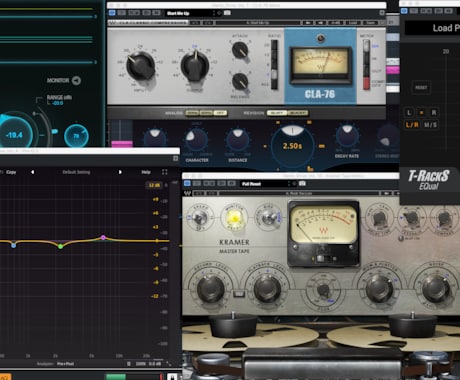
Task: Click the RANGE dB value
Action: coord(57,103)
